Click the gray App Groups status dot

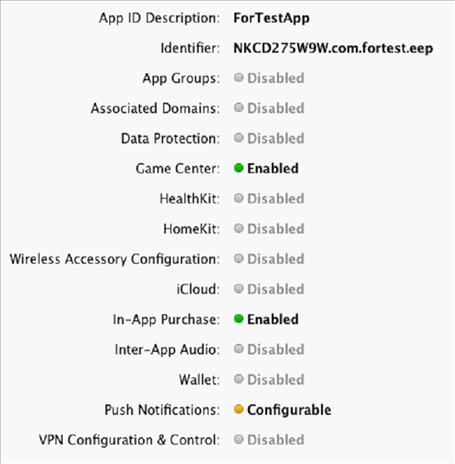click(x=239, y=78)
